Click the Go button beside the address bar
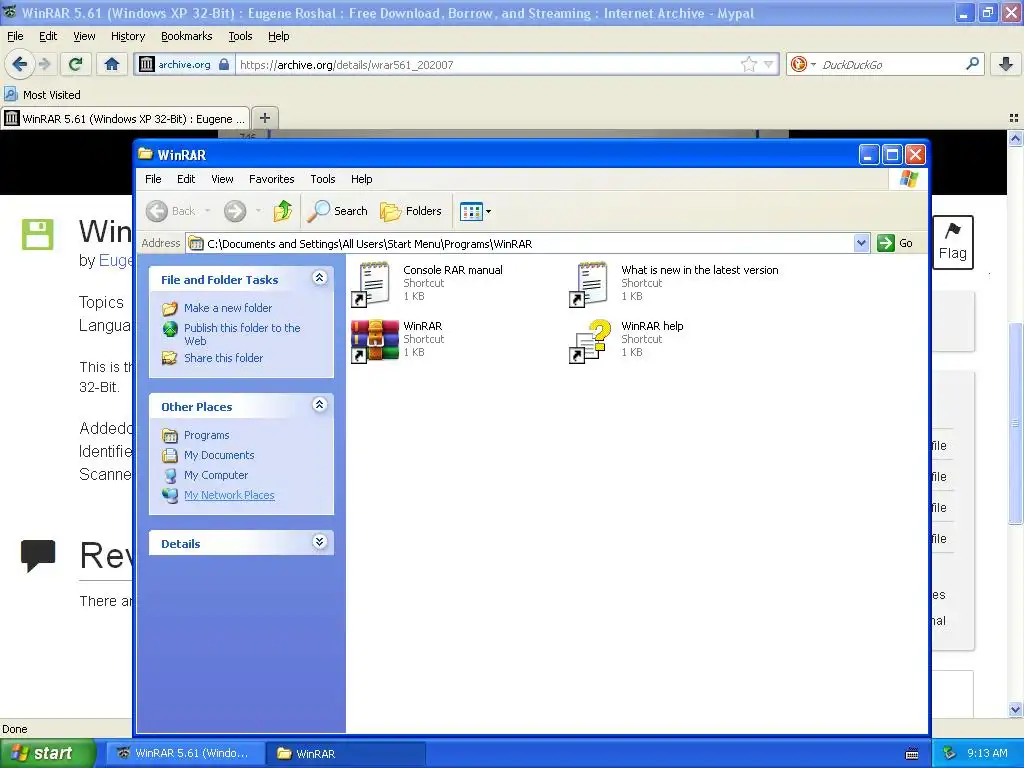This screenshot has width=1024, height=768. 895,243
